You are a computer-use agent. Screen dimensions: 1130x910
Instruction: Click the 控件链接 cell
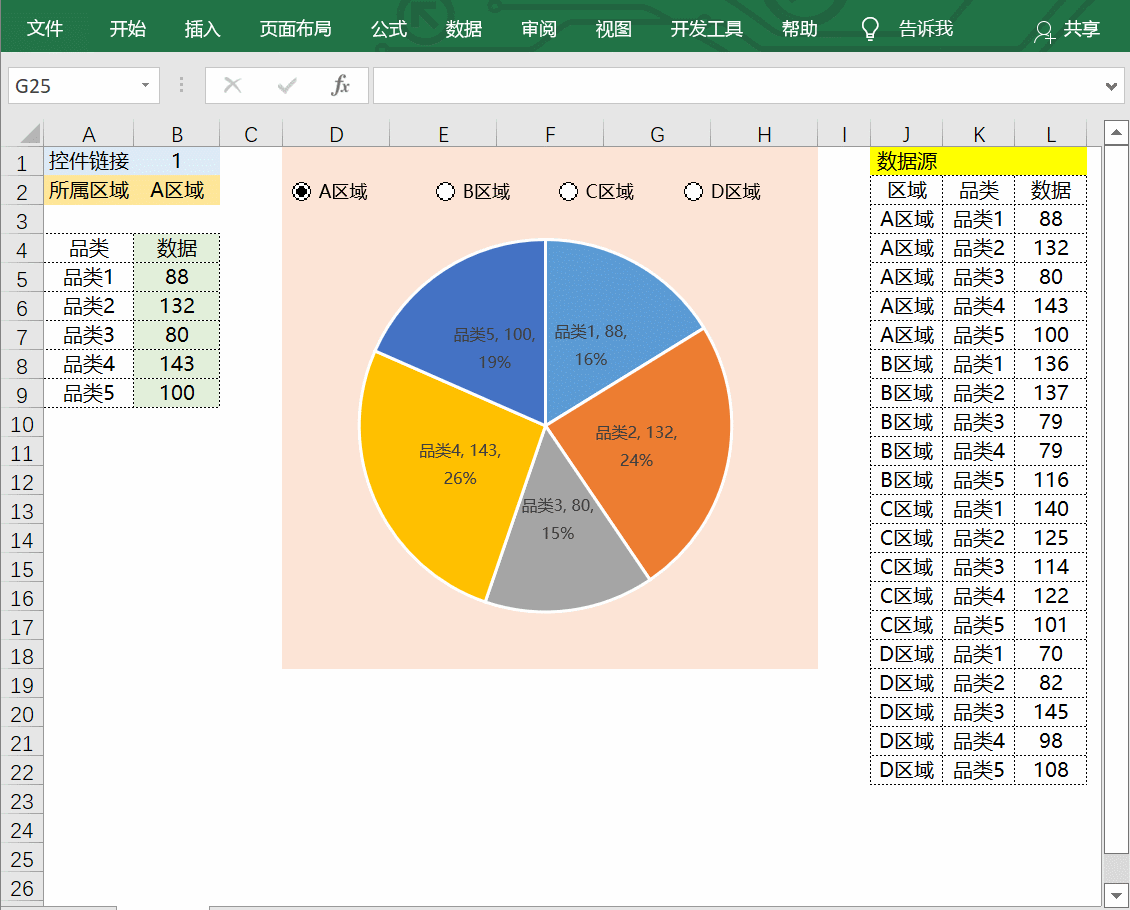(89, 161)
